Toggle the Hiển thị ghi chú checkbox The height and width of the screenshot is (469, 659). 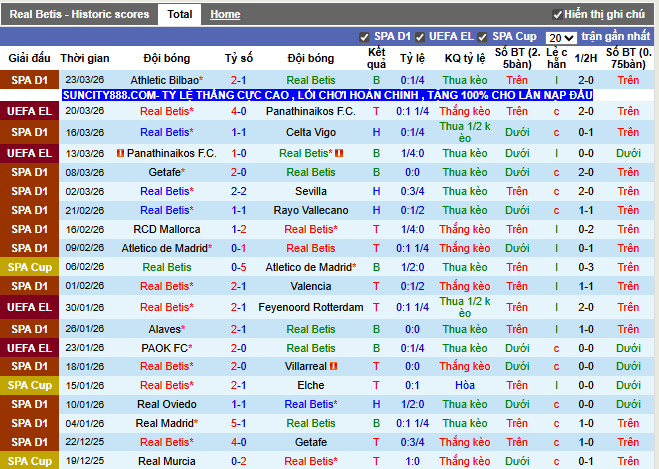pyautogui.click(x=557, y=15)
